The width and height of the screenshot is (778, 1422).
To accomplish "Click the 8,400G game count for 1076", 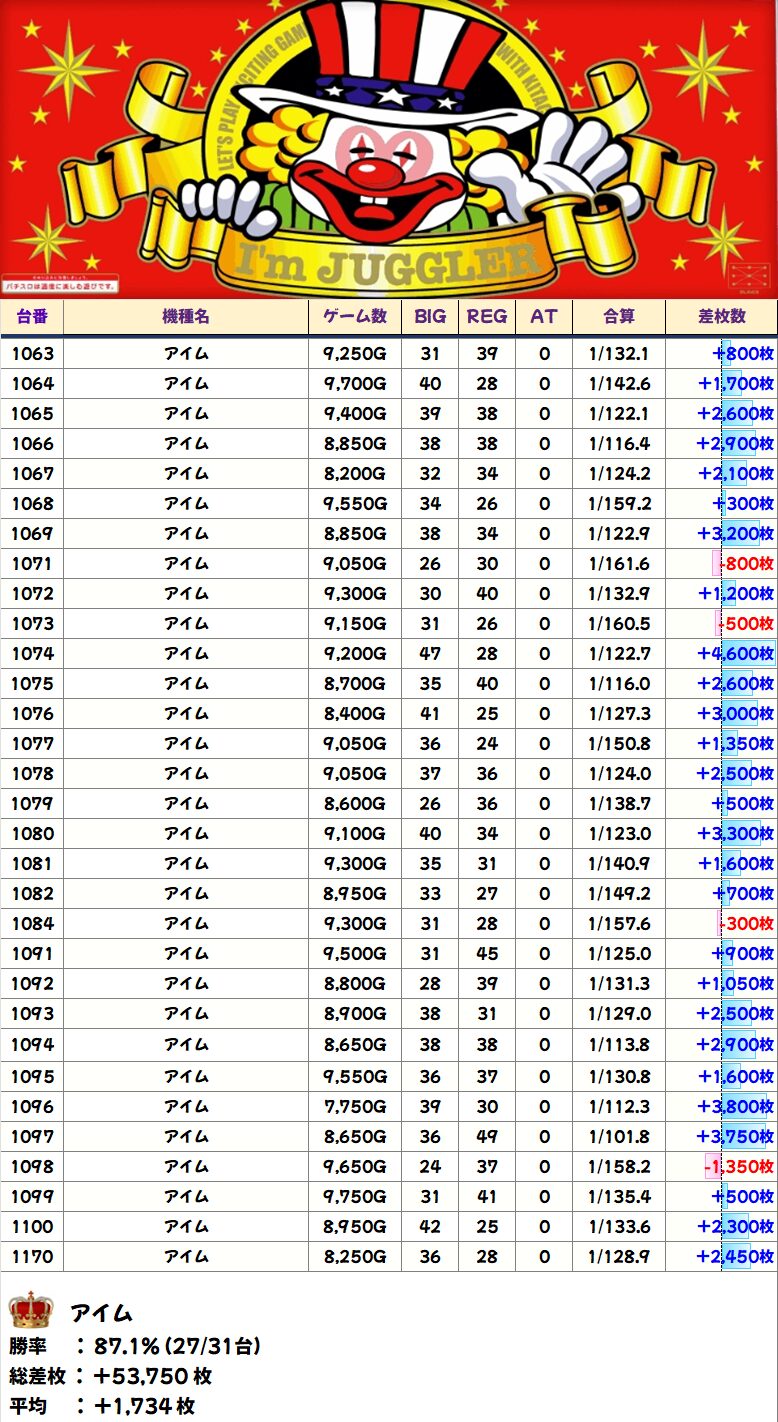I will click(355, 713).
